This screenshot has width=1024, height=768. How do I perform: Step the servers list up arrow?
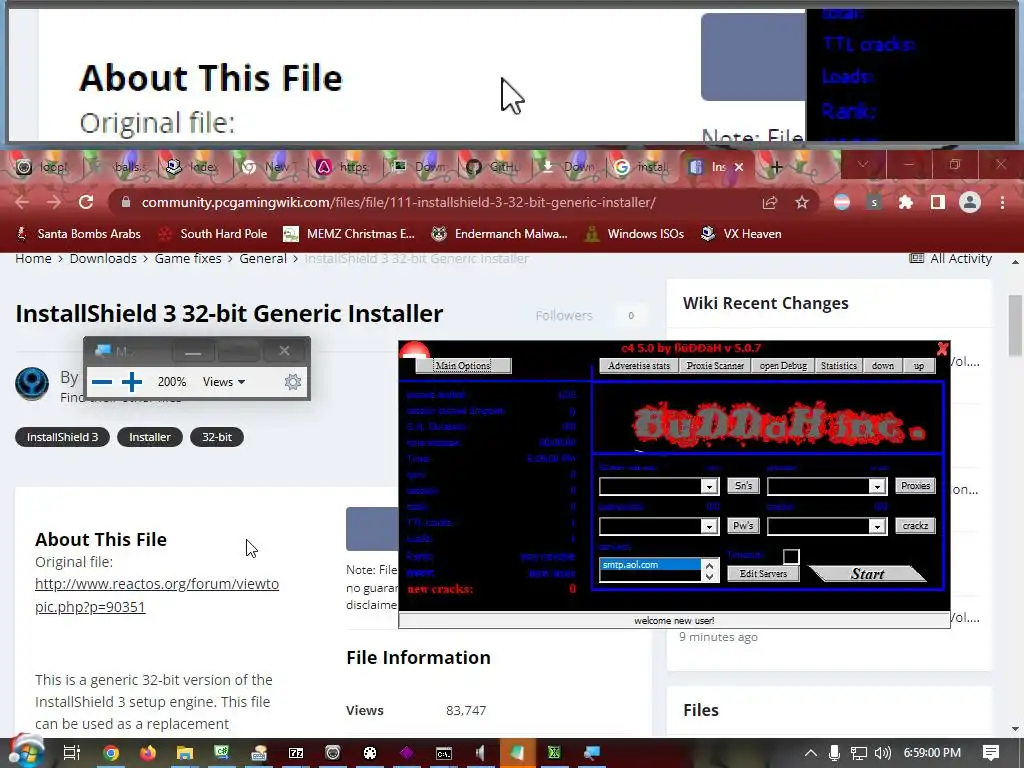tap(709, 565)
